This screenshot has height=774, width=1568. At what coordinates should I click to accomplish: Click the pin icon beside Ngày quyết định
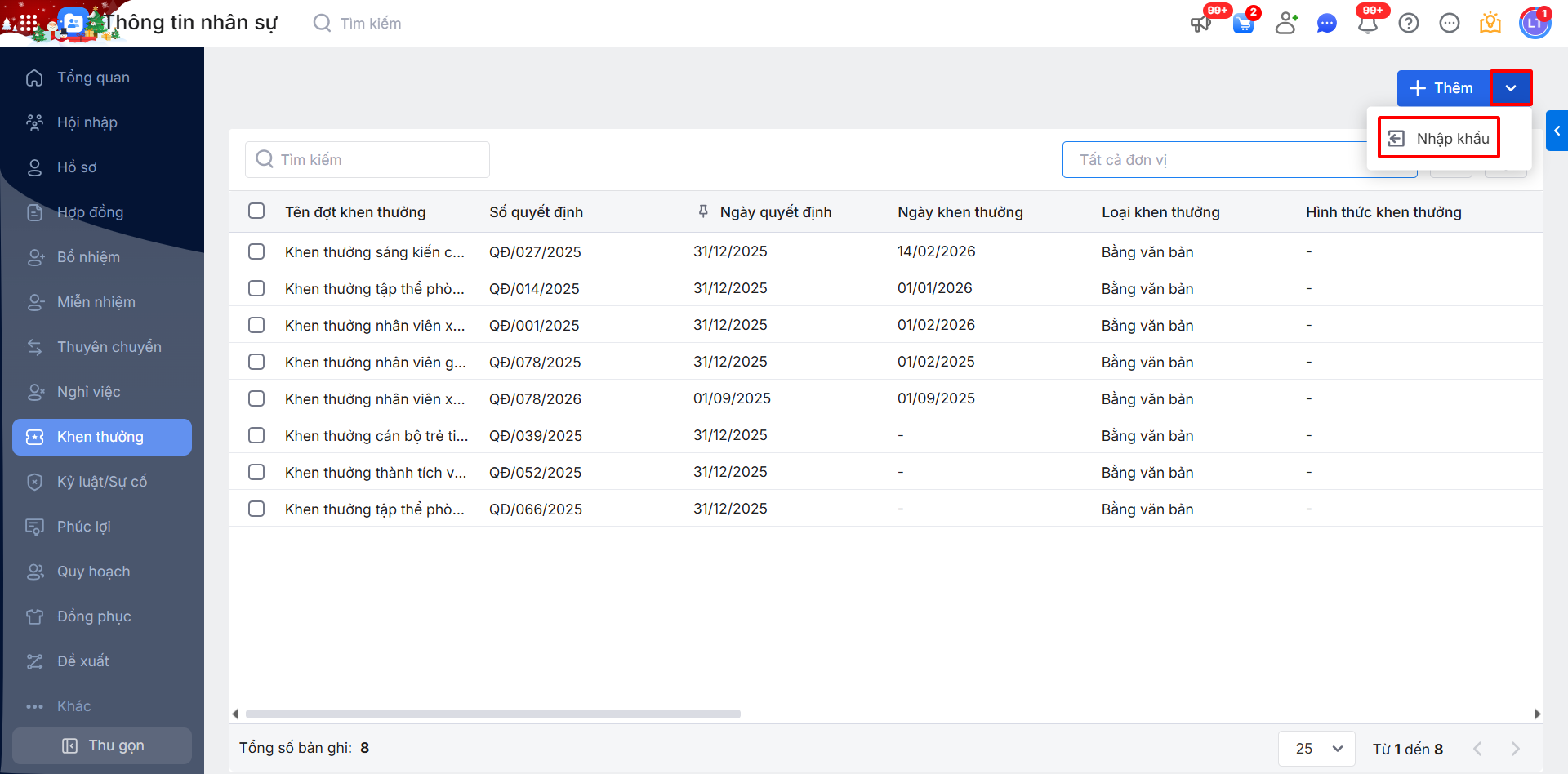(x=703, y=212)
